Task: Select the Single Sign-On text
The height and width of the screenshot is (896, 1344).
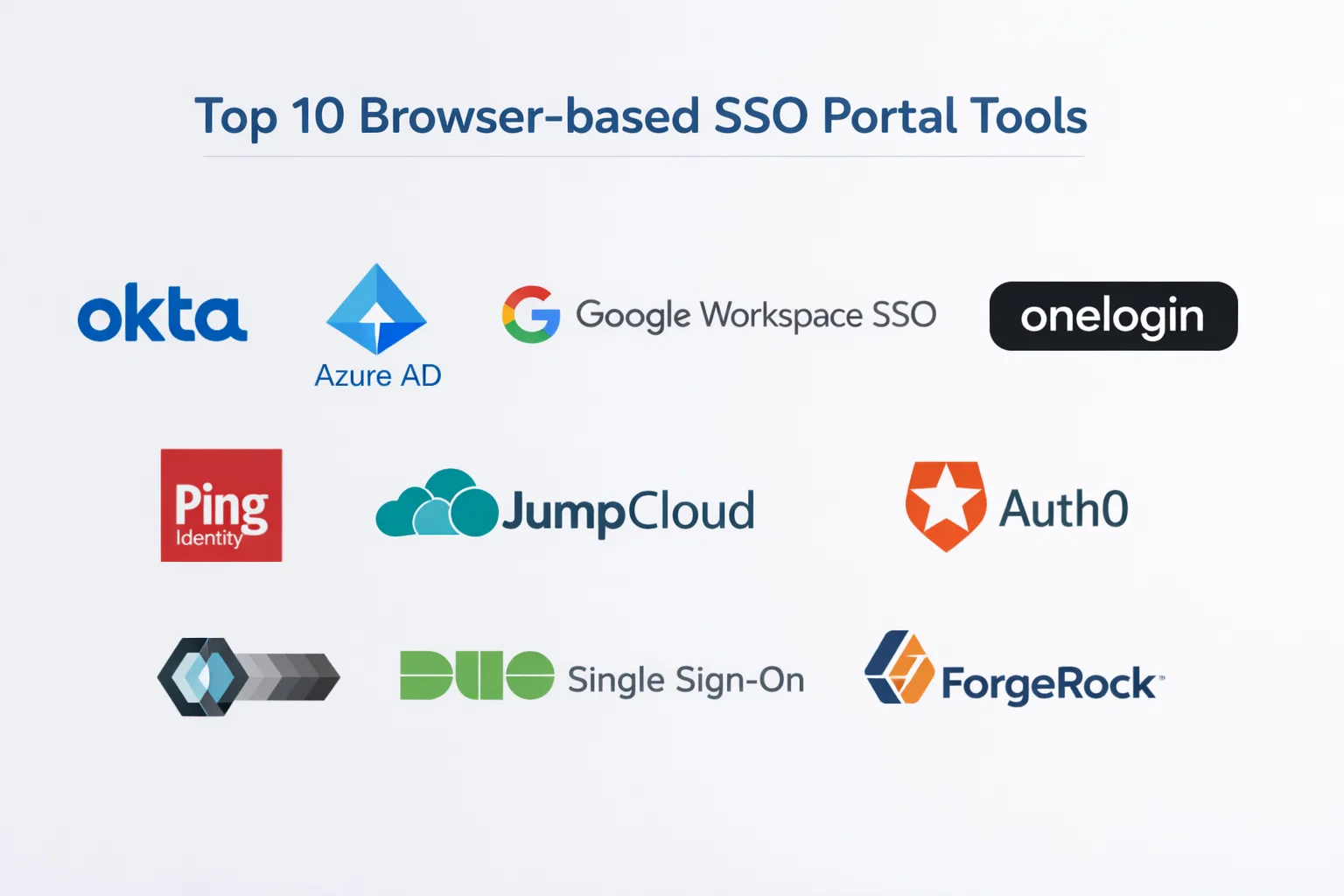Action: pyautogui.click(x=685, y=680)
